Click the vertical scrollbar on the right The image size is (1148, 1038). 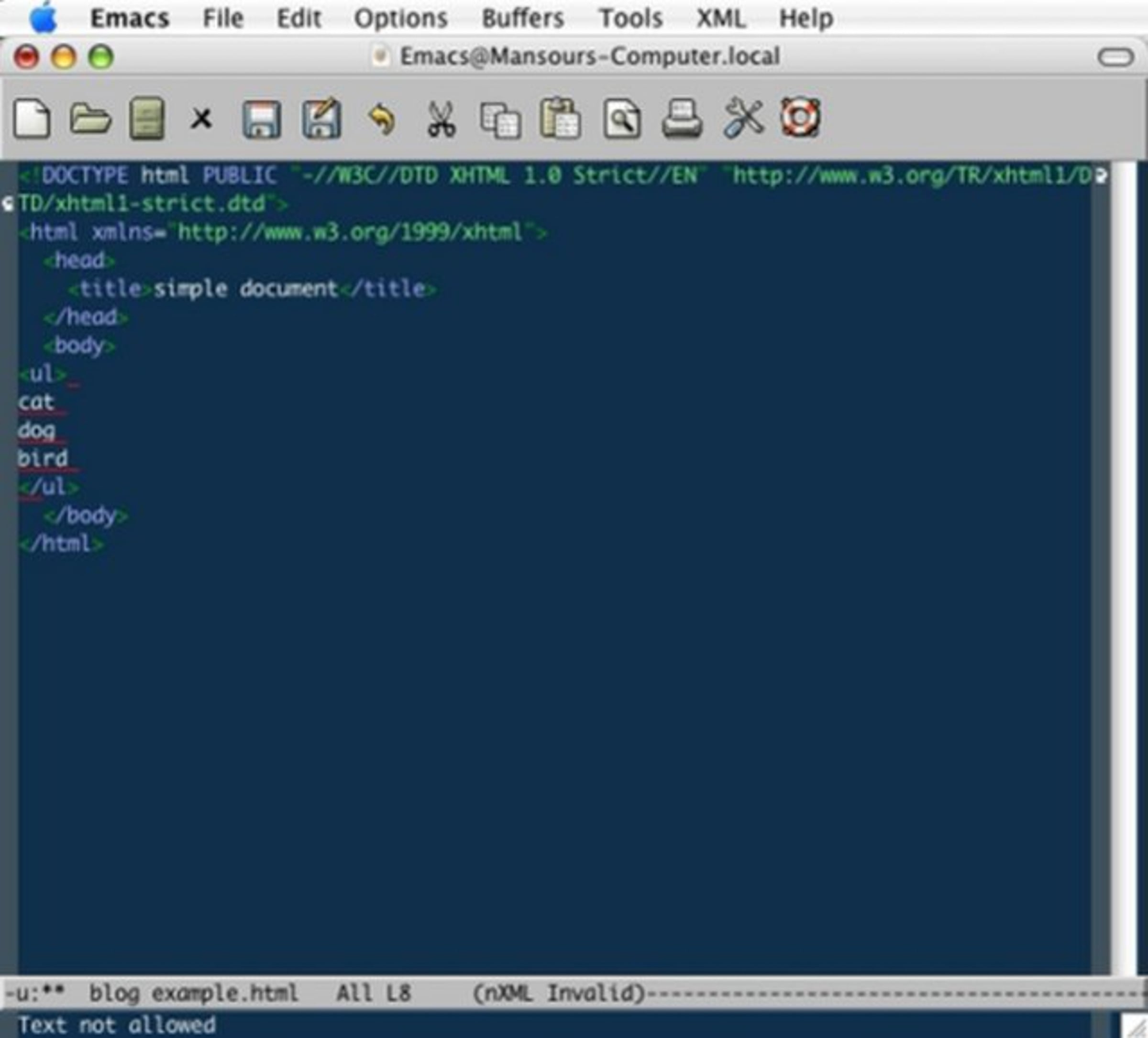point(1123,568)
